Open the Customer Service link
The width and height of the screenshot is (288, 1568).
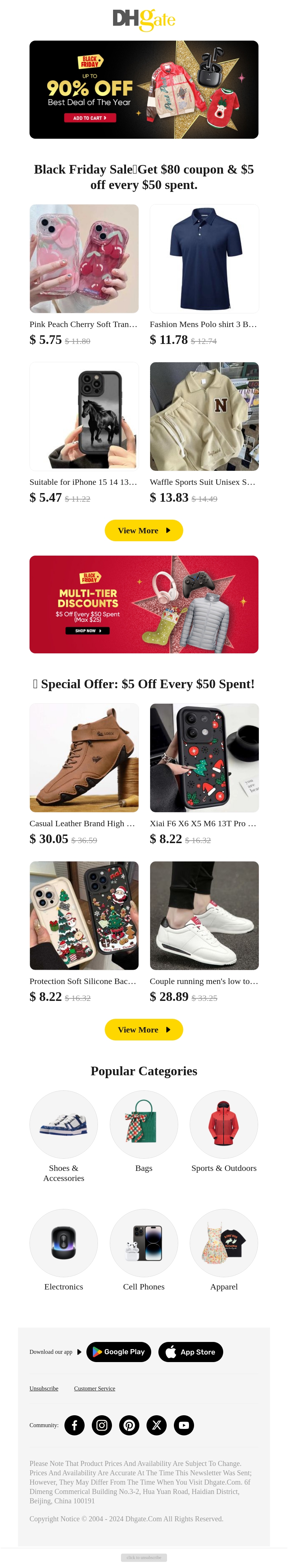[95, 1388]
